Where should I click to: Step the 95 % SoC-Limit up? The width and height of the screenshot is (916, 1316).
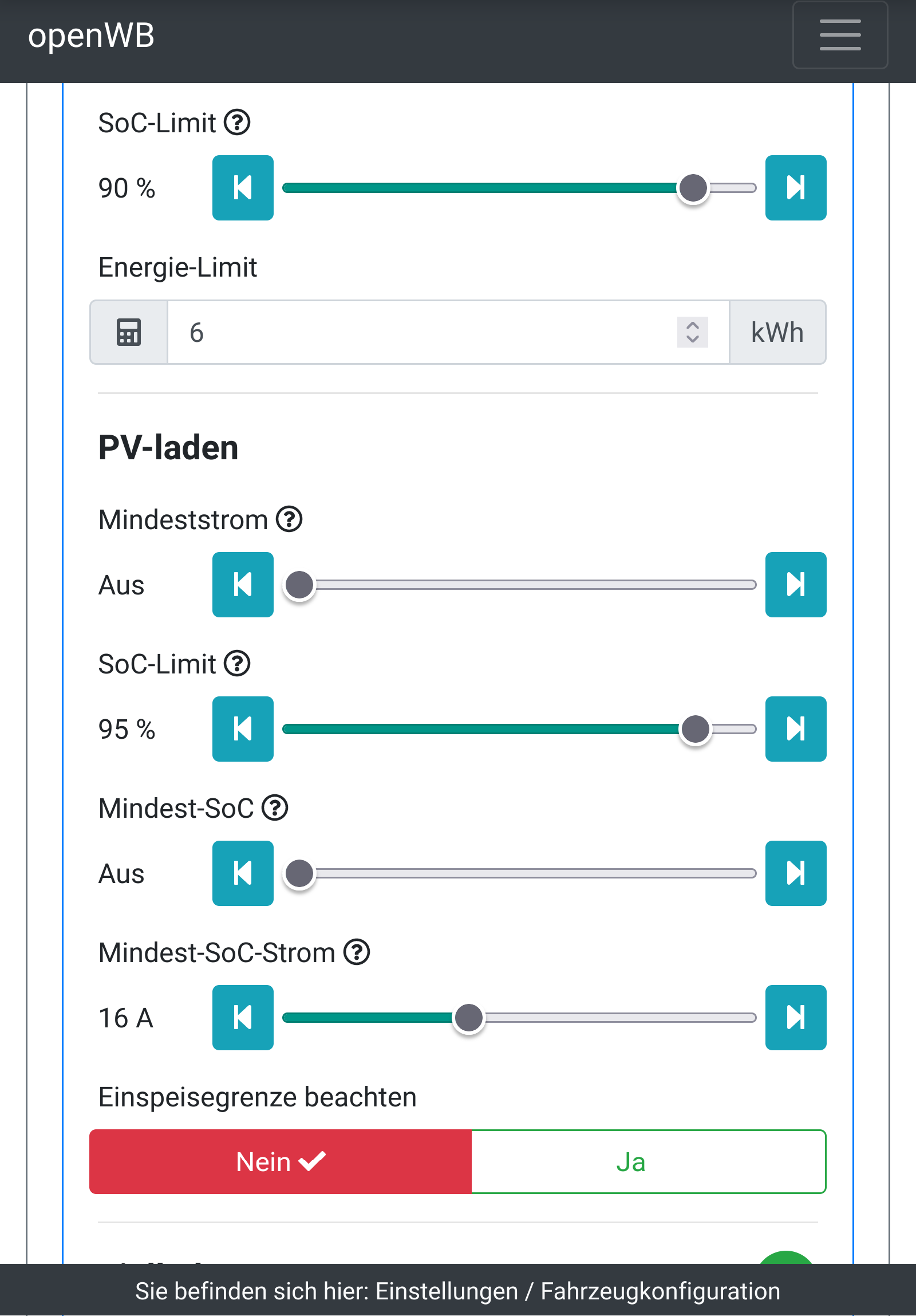click(x=795, y=729)
